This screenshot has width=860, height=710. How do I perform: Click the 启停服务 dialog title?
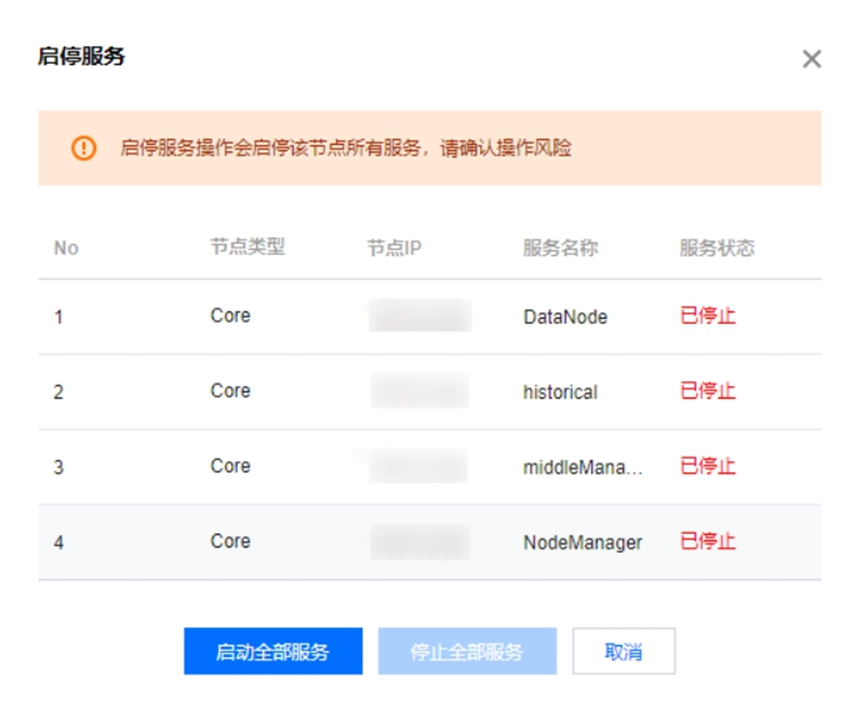tap(81, 56)
